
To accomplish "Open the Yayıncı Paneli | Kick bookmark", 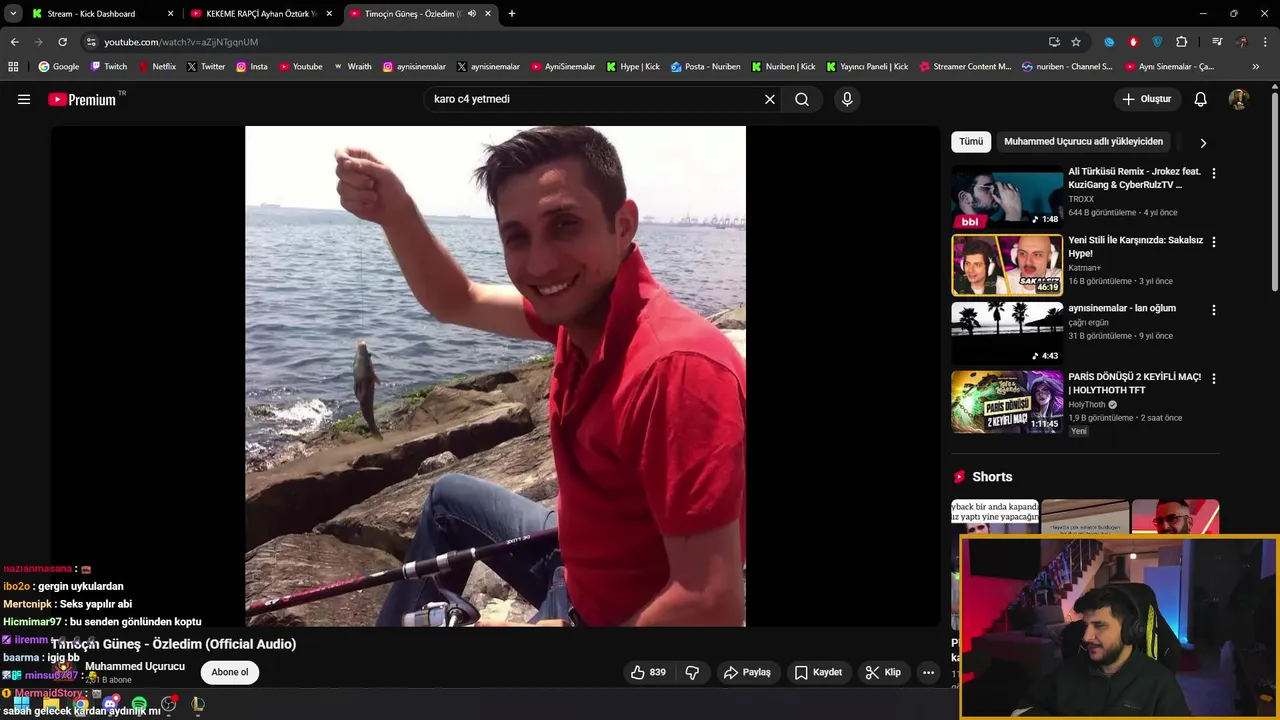I will [867, 67].
